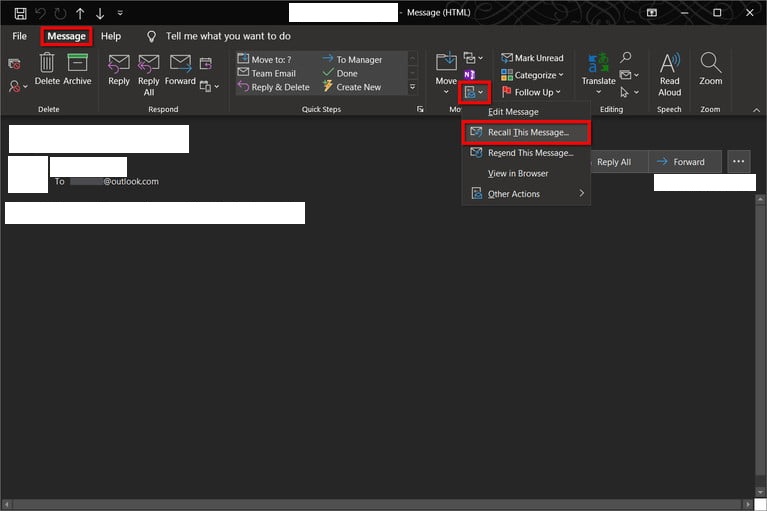Click the horizontal scrollbar at the bottom
The width and height of the screenshot is (767, 512).
[377, 504]
